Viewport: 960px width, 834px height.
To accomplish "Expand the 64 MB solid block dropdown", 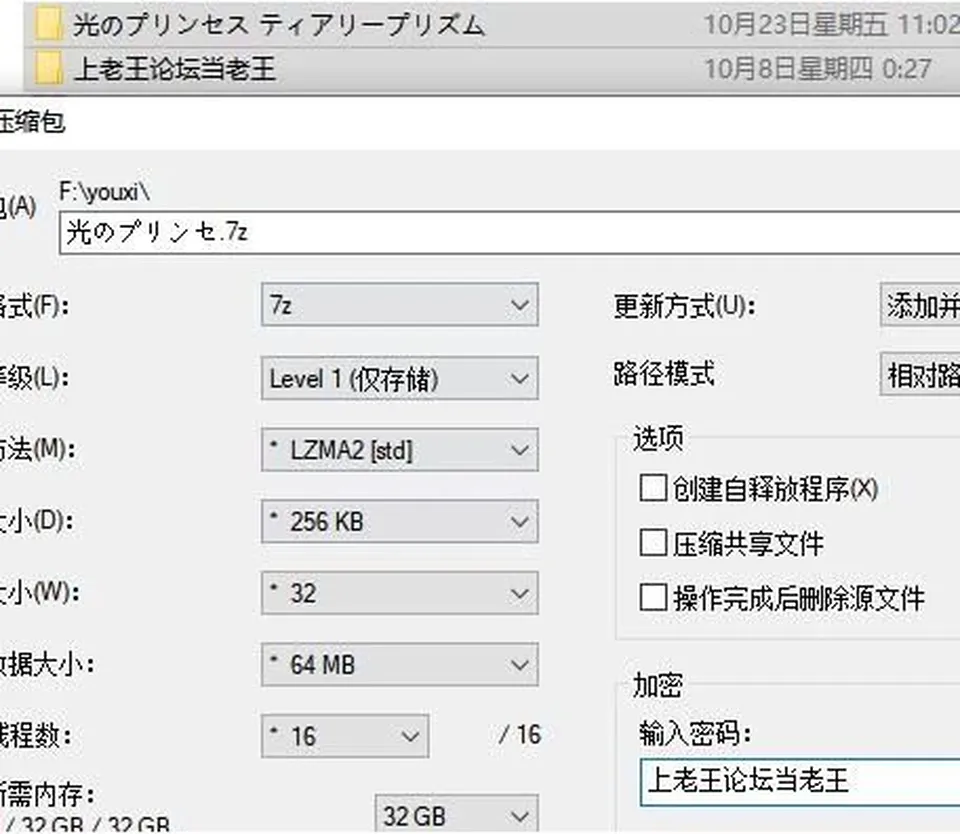I will tap(400, 664).
